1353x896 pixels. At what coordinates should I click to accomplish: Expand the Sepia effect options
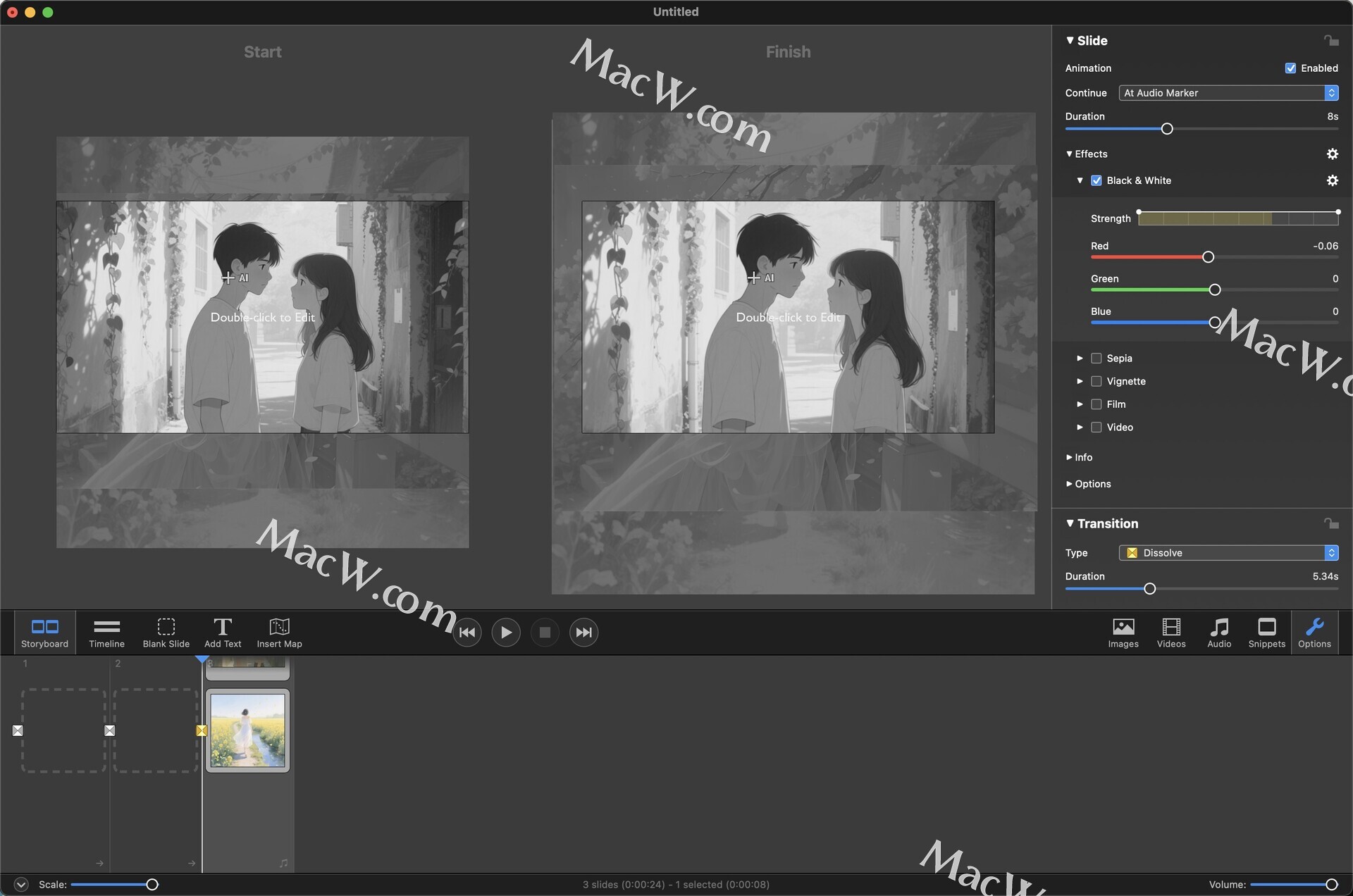(1080, 359)
